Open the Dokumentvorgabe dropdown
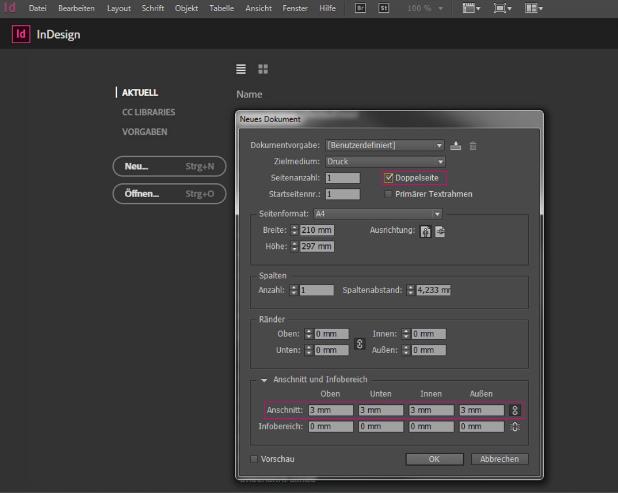 pos(385,145)
